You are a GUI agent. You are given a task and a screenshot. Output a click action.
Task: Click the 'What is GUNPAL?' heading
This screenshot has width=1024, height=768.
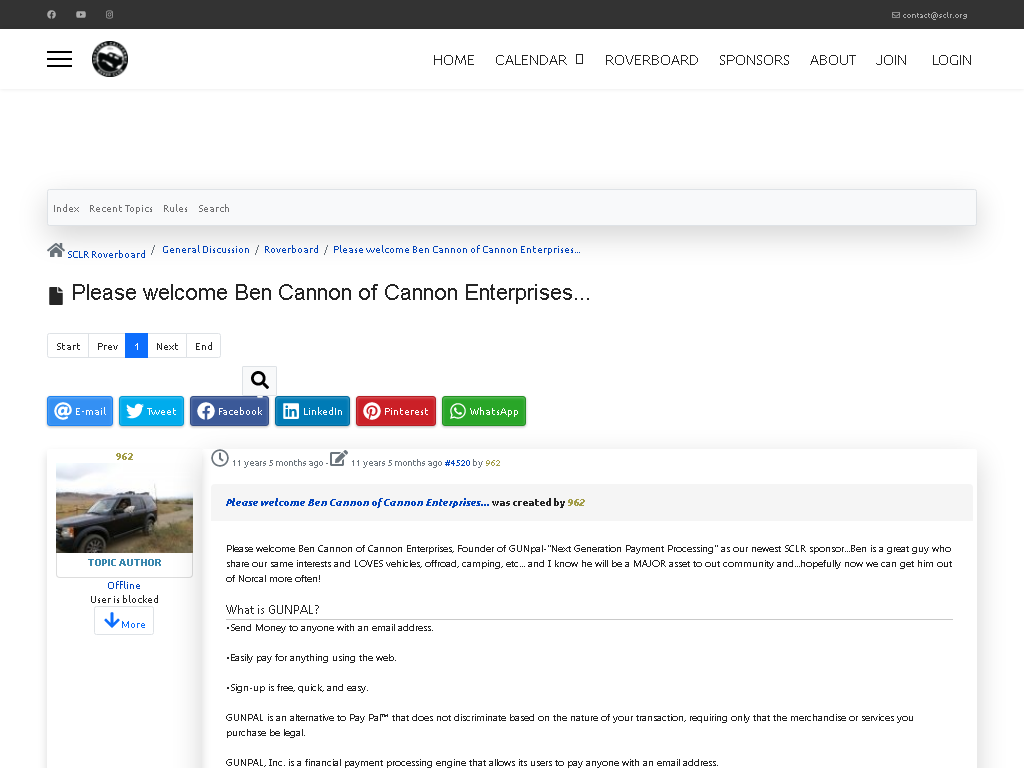pyautogui.click(x=272, y=609)
